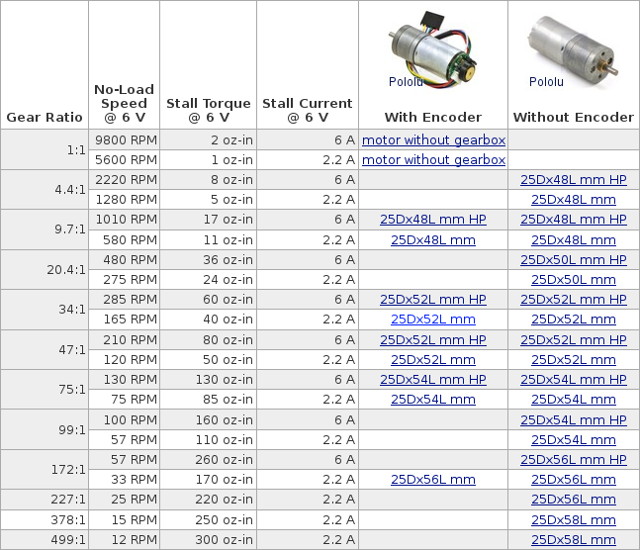Select the 2220 RPM speed cell
This screenshot has width=640, height=550.
[x=124, y=180]
